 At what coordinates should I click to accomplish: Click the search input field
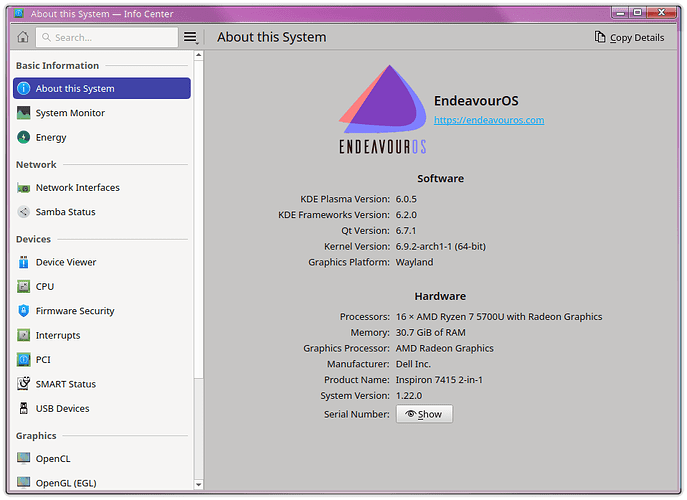[110, 37]
